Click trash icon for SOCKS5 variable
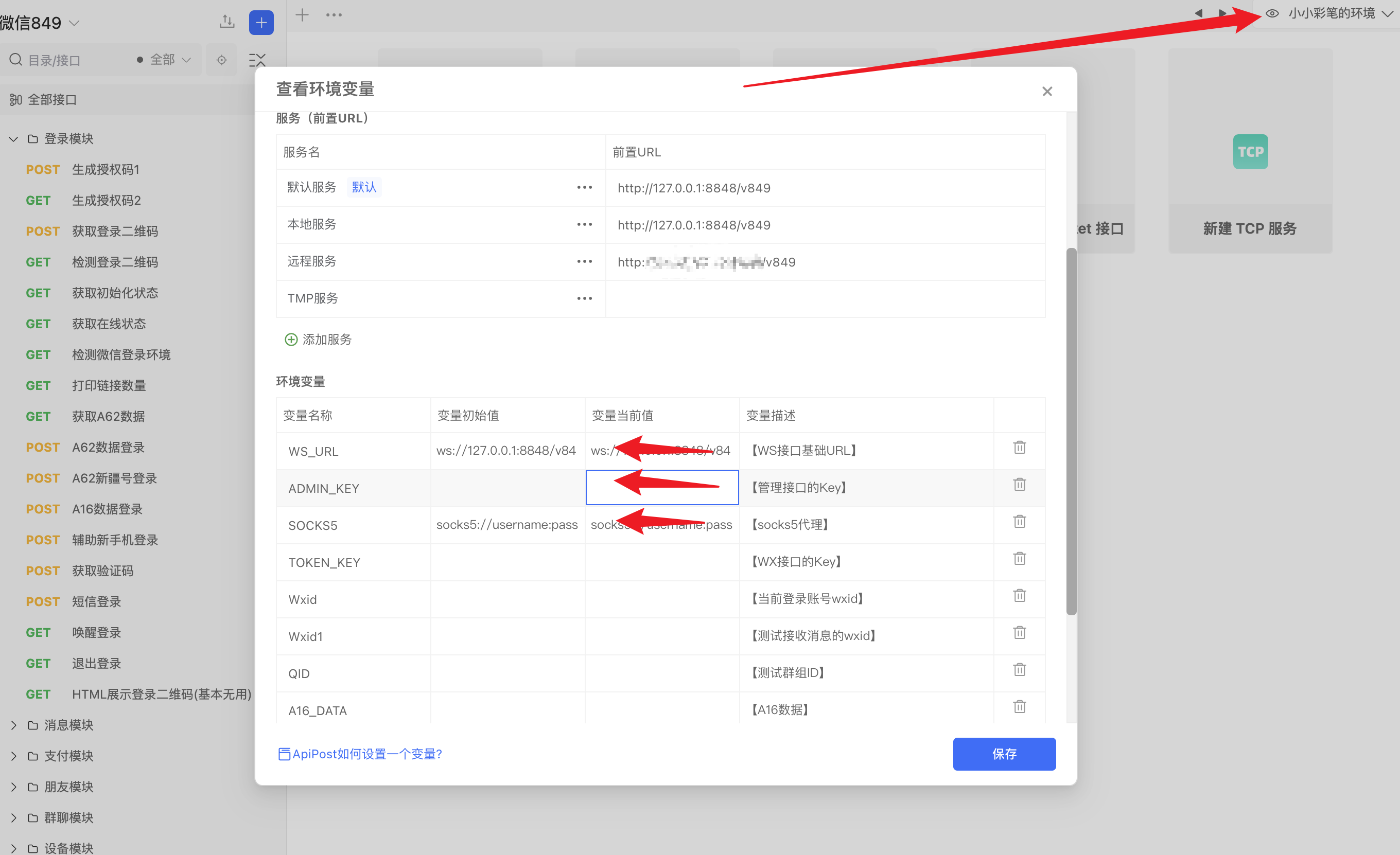The width and height of the screenshot is (1400, 855). (x=1019, y=521)
